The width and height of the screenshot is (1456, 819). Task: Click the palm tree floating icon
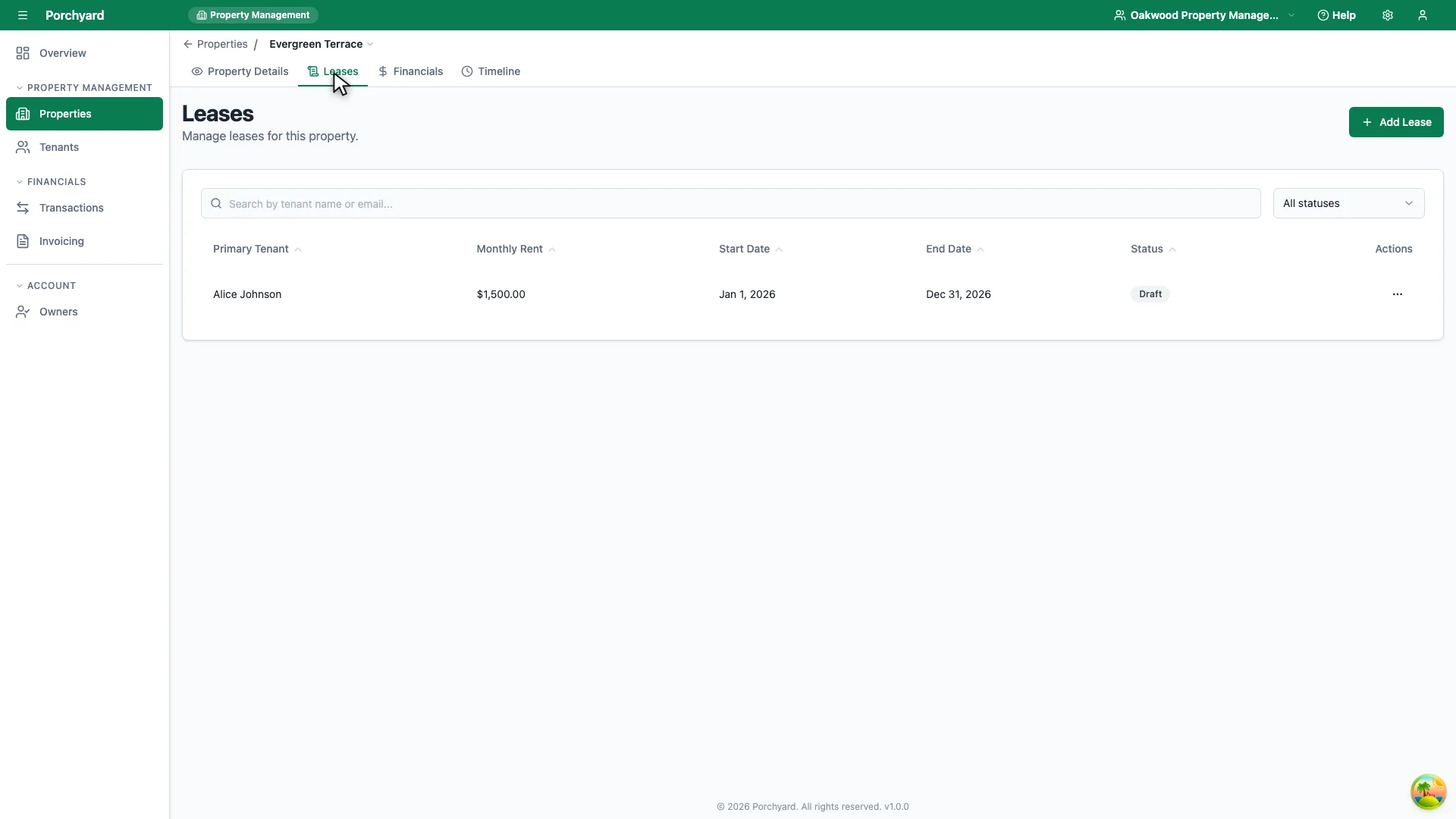[1428, 792]
